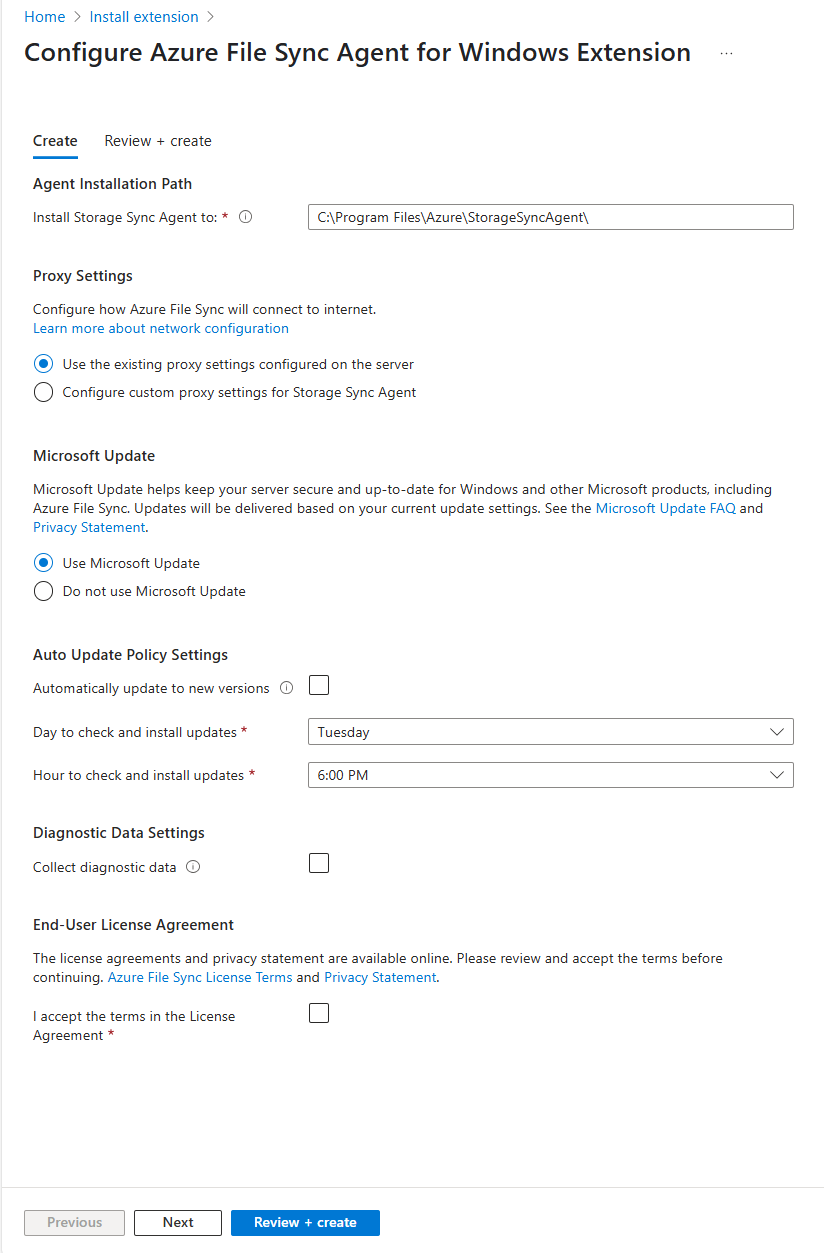The image size is (824, 1253).
Task: Click the agent installation path input field
Action: click(550, 216)
